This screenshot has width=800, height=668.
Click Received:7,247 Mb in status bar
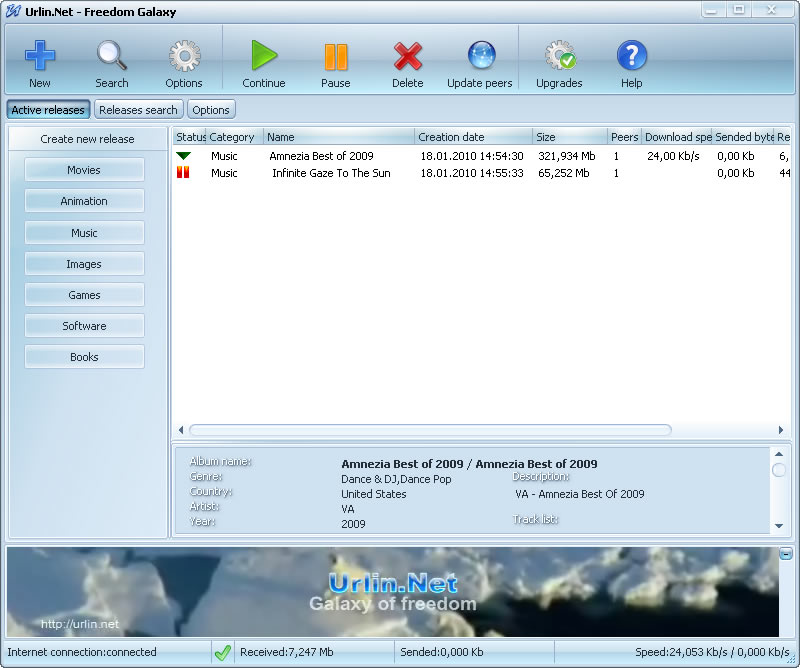tap(287, 652)
